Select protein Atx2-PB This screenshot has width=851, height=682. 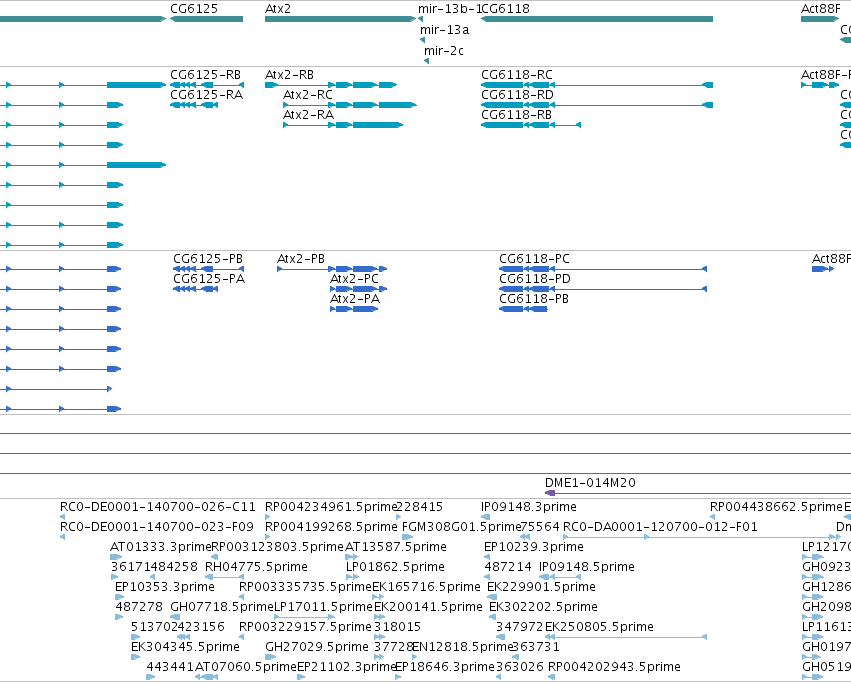(x=332, y=269)
